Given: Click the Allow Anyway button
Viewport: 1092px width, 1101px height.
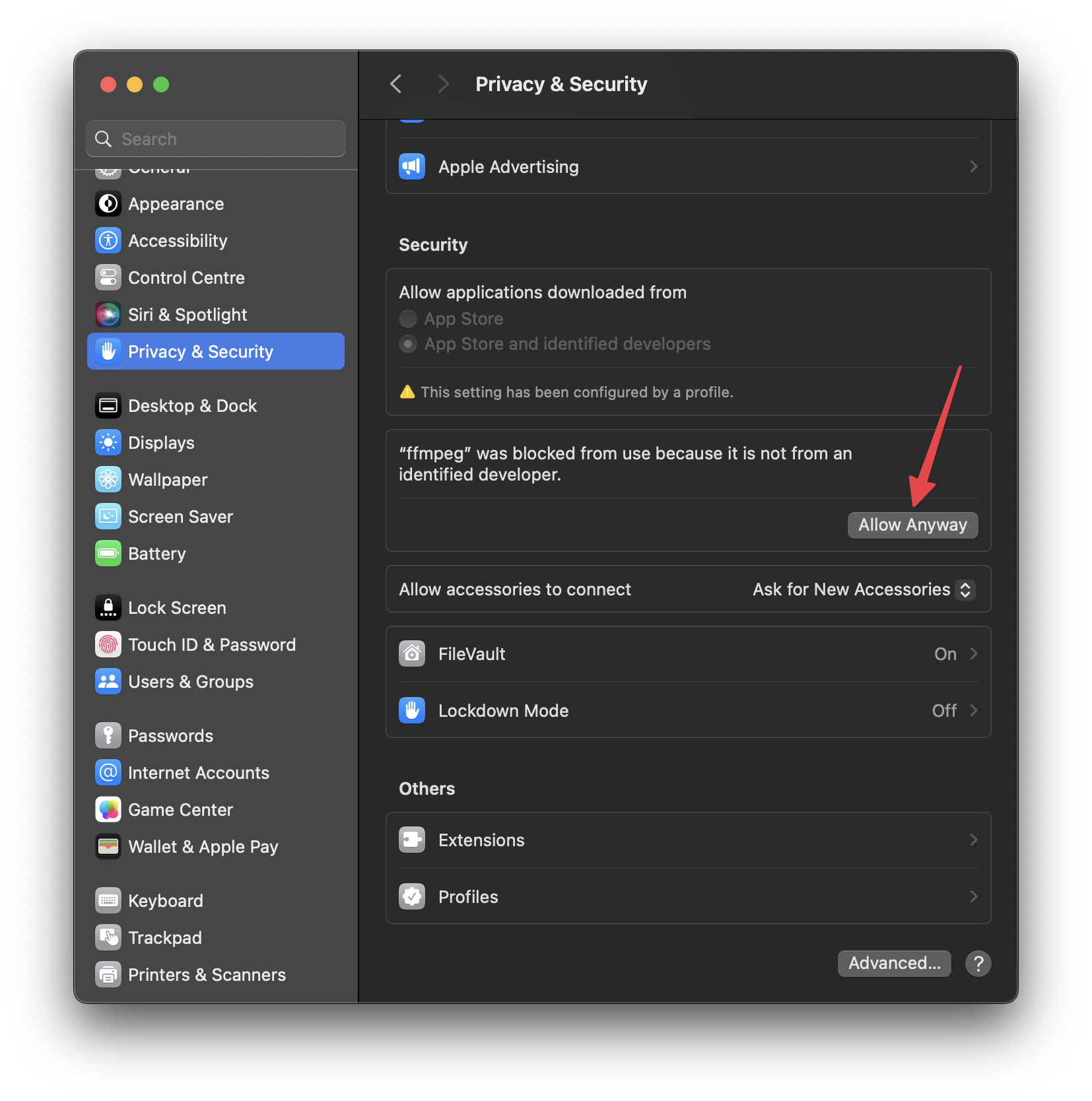Looking at the screenshot, I should (912, 525).
